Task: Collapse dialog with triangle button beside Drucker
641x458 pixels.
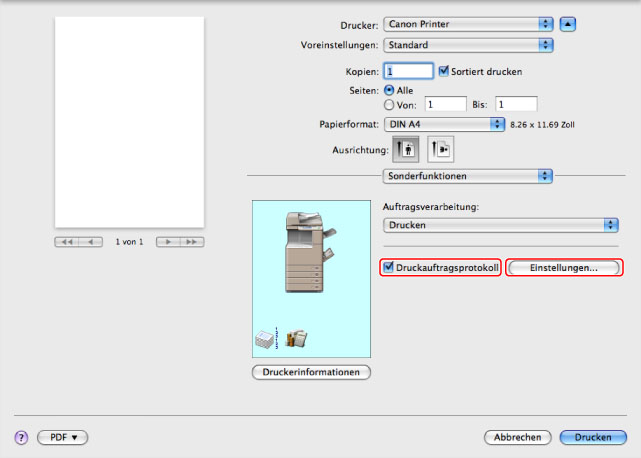Action: pyautogui.click(x=568, y=22)
